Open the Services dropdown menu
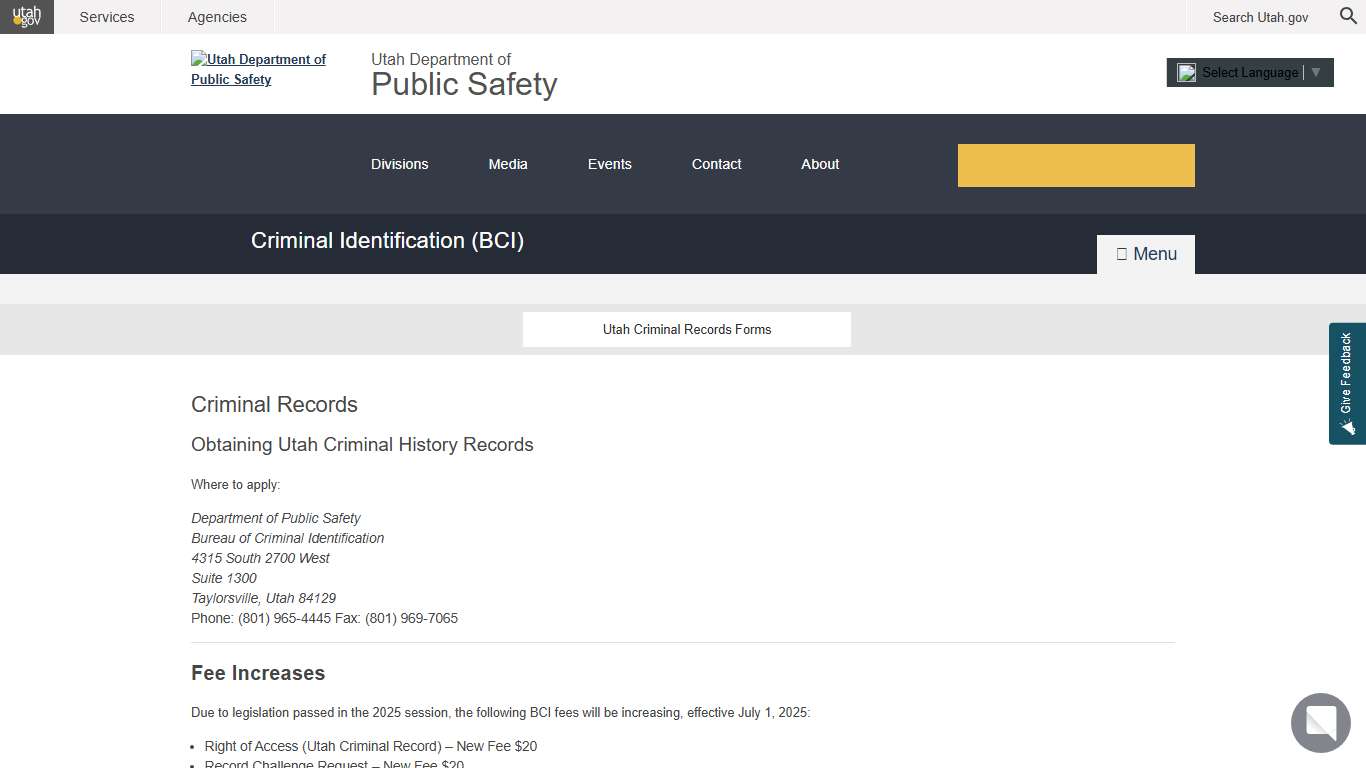 coord(106,16)
